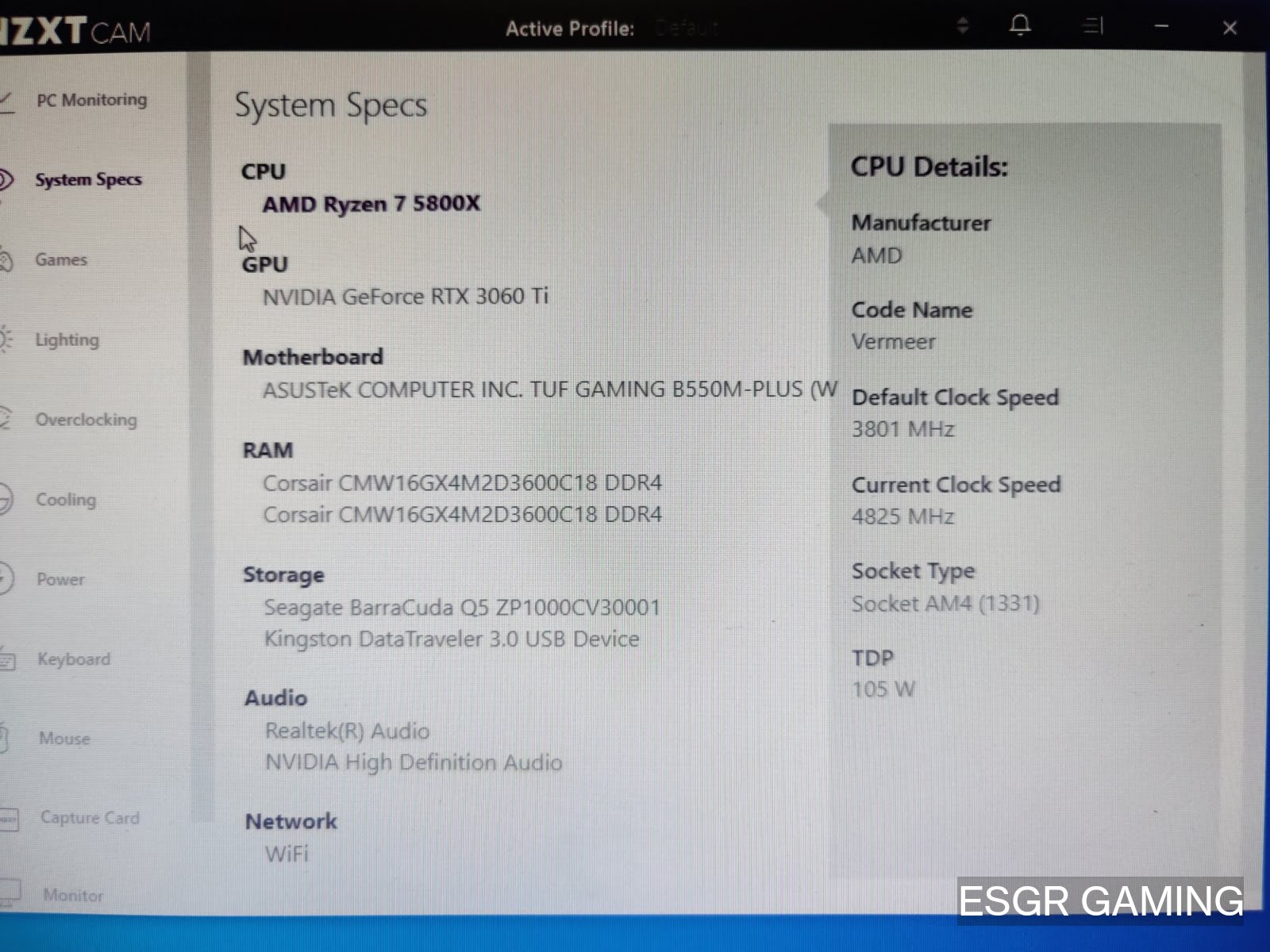This screenshot has height=952, width=1270.
Task: Click the Vermeer code name value
Action: 894,342
